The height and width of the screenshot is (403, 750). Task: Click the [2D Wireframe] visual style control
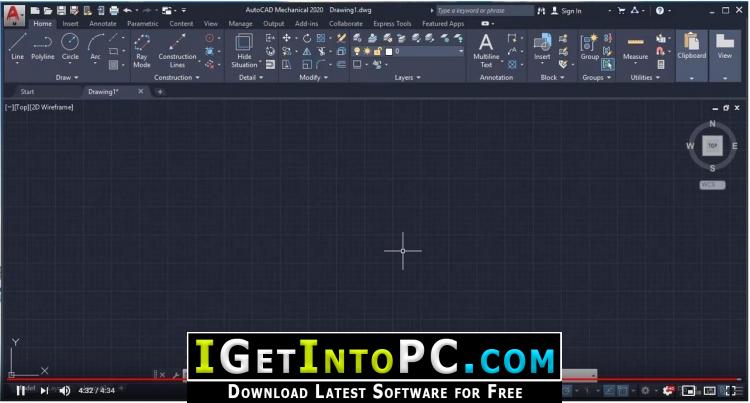coord(52,107)
